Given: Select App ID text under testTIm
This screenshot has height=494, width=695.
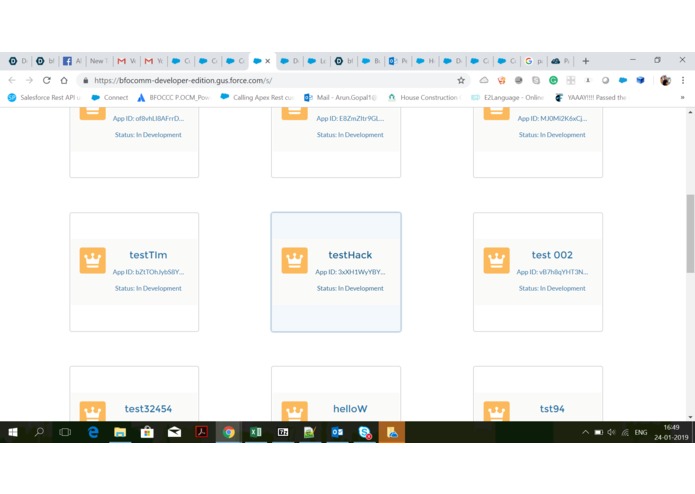Looking at the screenshot, I should pos(148,272).
